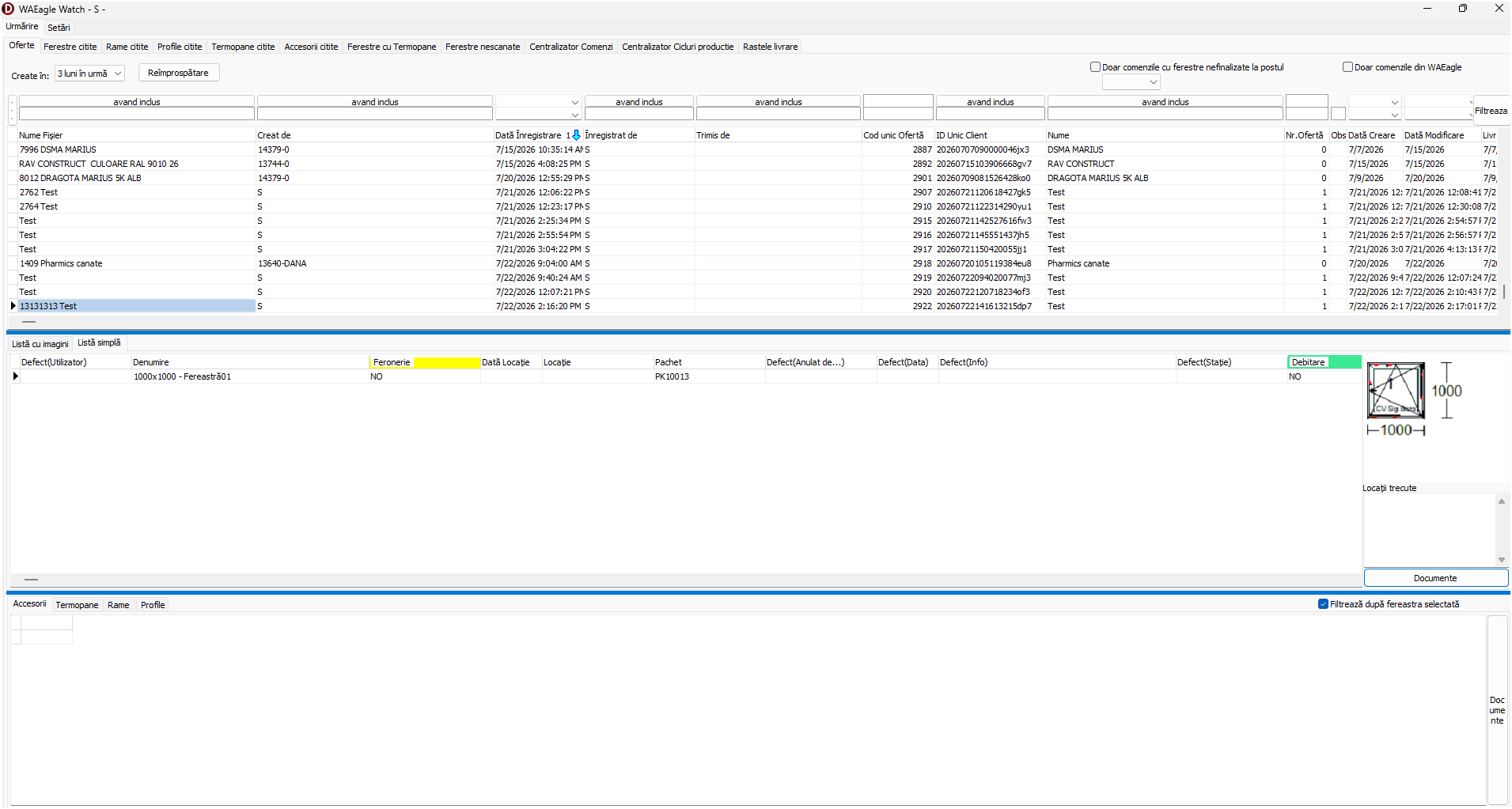Enable Doar comenzile din WAEagle checkbox
The height and width of the screenshot is (809, 1512).
[x=1347, y=67]
